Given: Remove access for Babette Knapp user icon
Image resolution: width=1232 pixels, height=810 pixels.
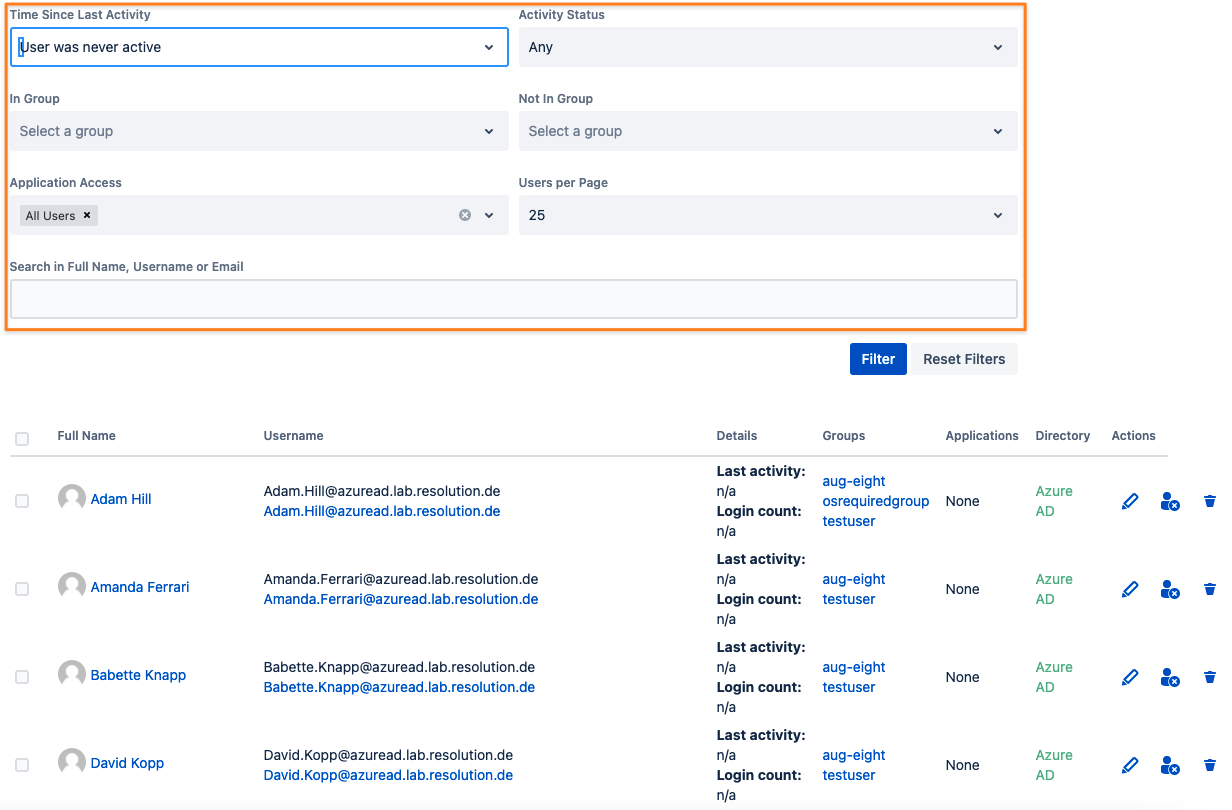Looking at the screenshot, I should point(1170,677).
